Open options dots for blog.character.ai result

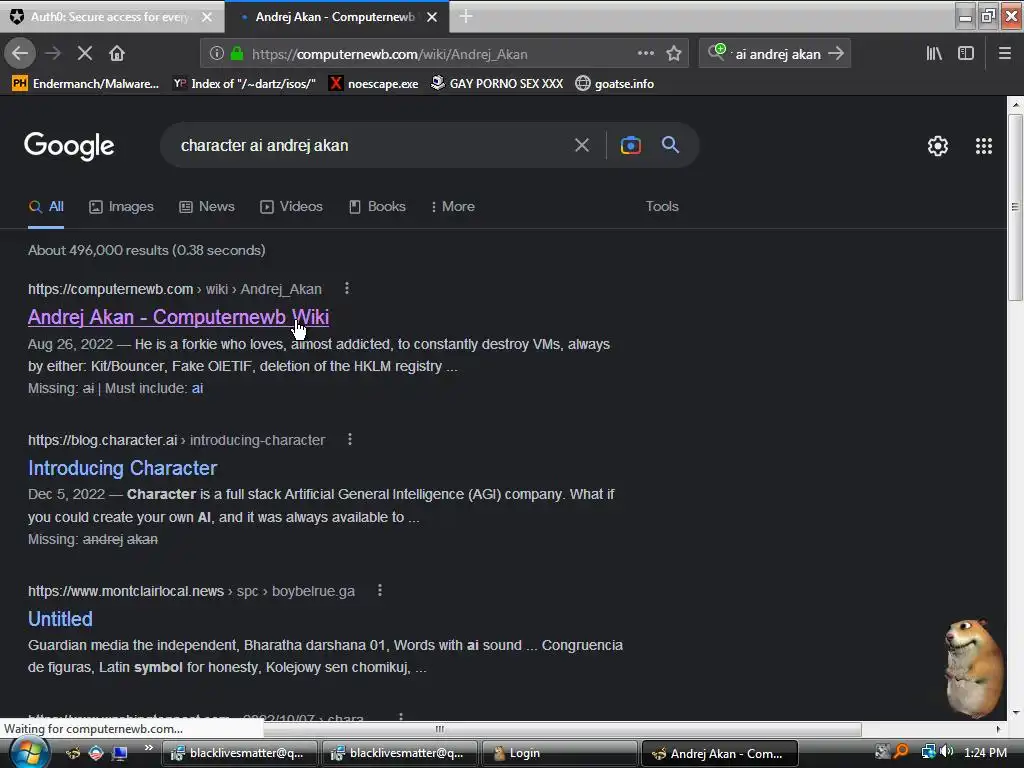tap(350, 439)
